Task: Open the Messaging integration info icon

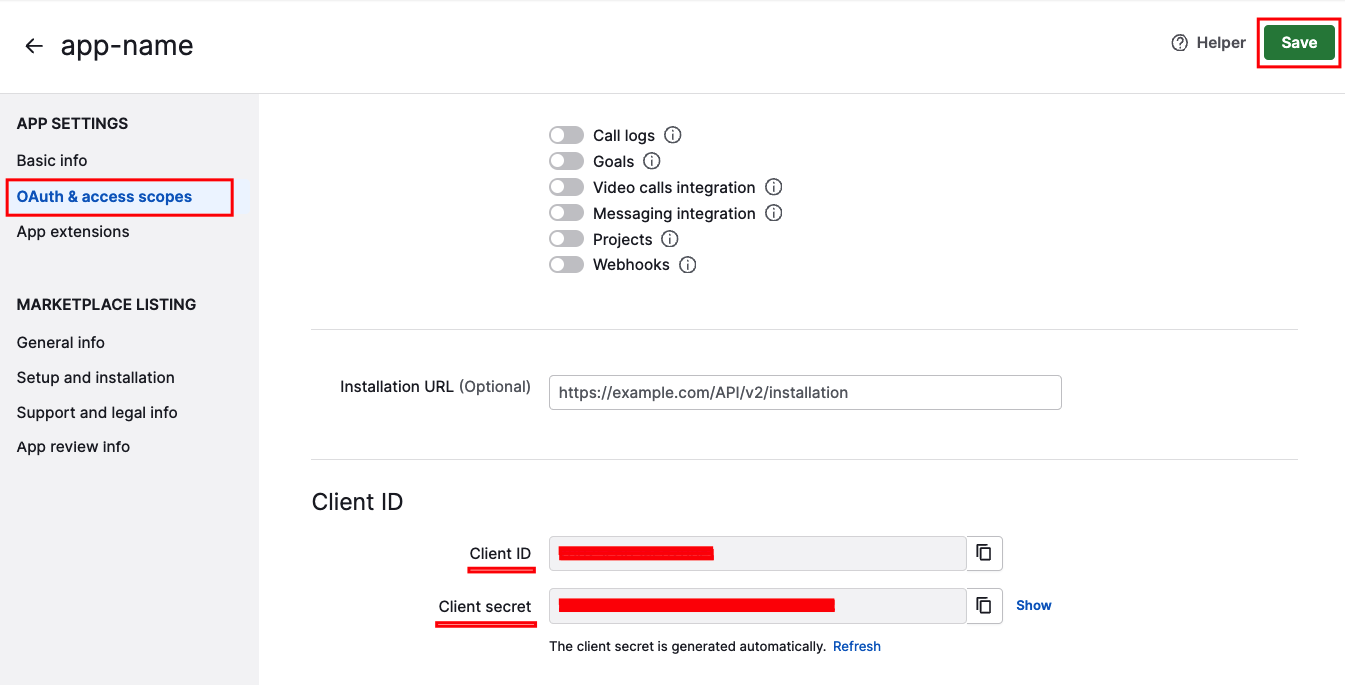Action: tap(772, 213)
